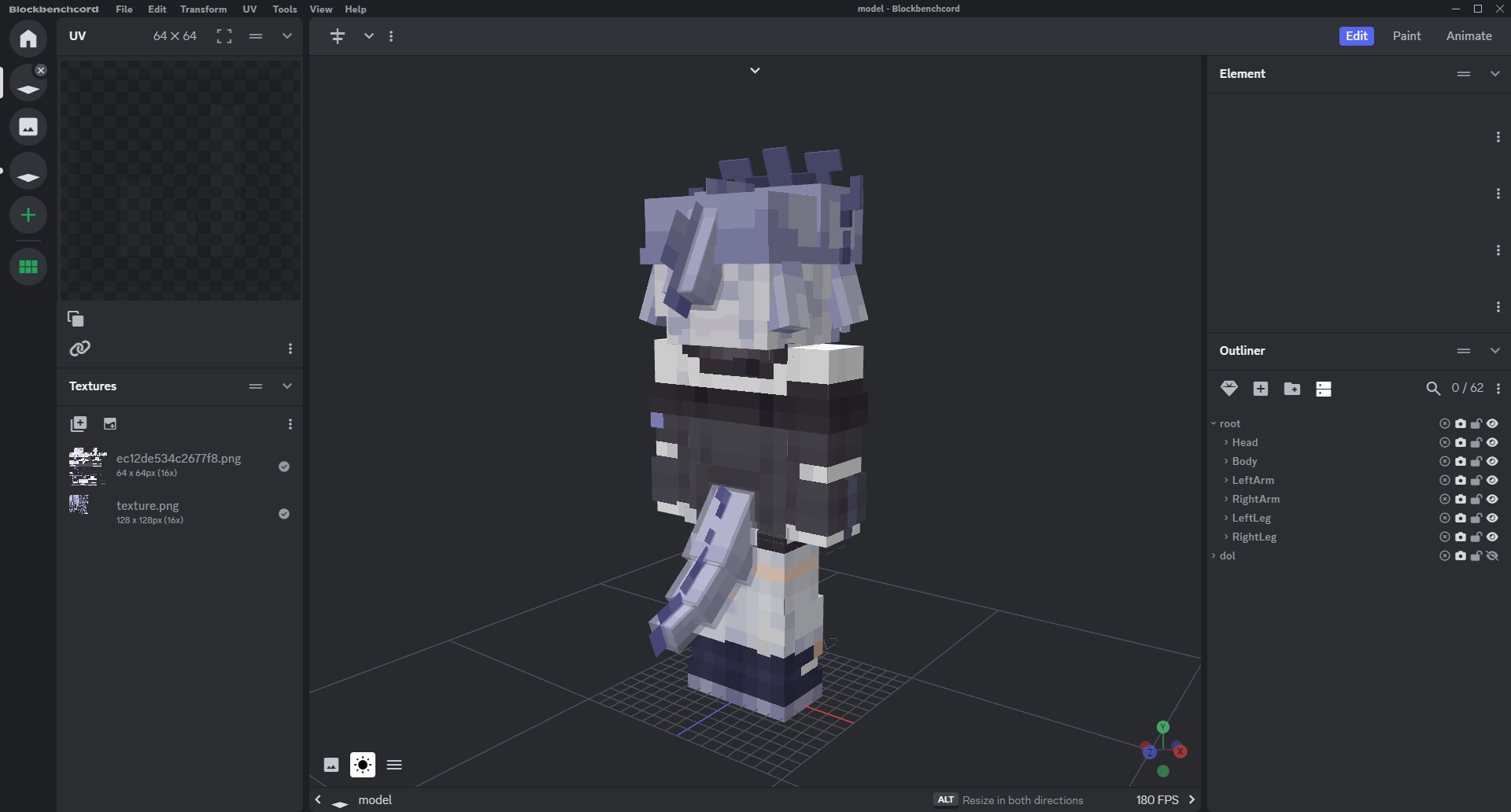The height and width of the screenshot is (812, 1511).
Task: Click the UV fullscreen toggle icon
Action: [x=224, y=36]
